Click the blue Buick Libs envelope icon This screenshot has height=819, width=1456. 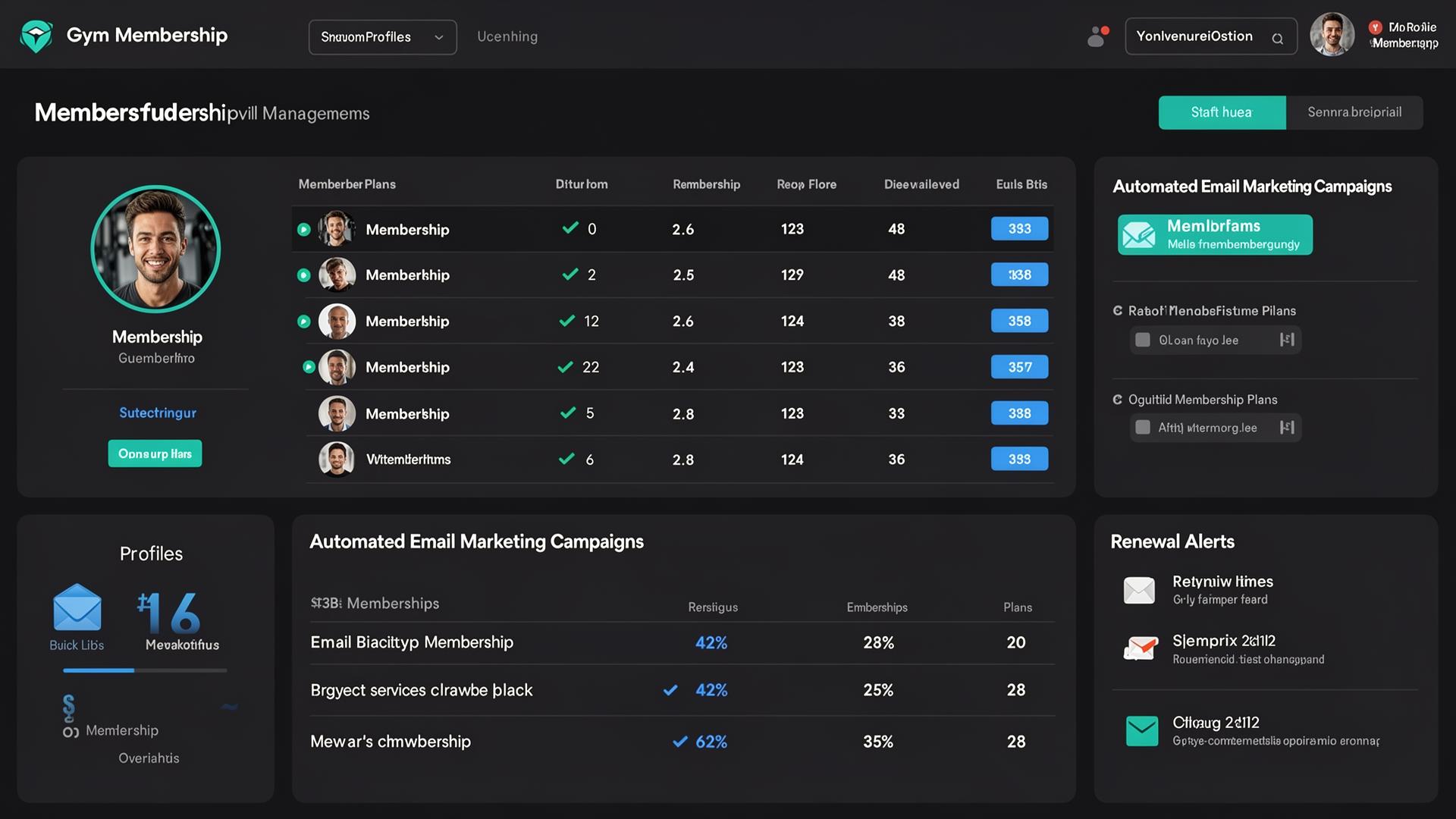point(77,607)
